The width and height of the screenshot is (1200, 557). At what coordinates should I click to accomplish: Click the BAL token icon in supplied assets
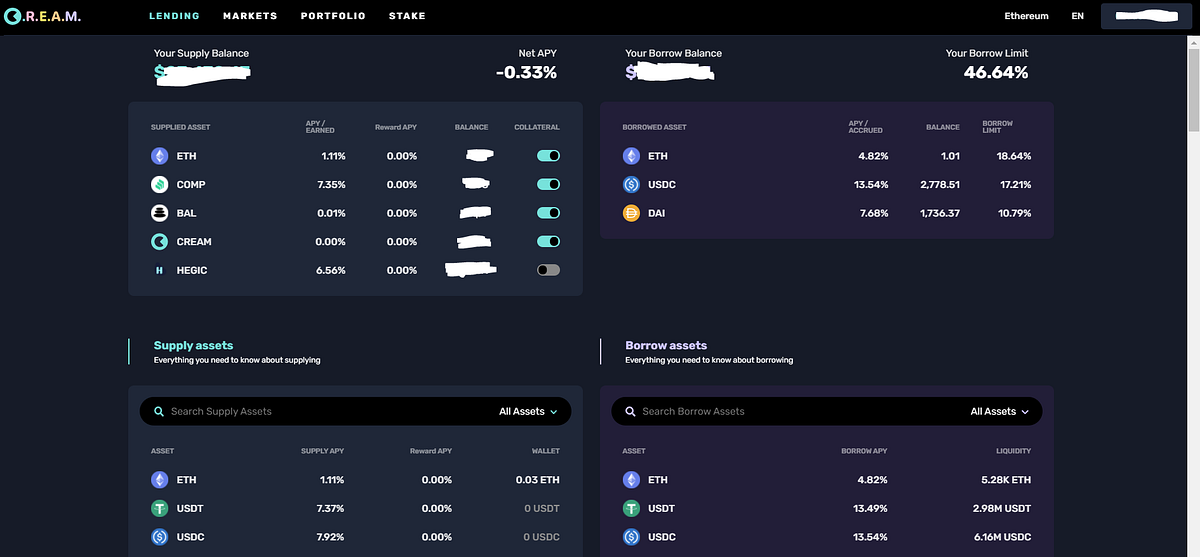(159, 213)
